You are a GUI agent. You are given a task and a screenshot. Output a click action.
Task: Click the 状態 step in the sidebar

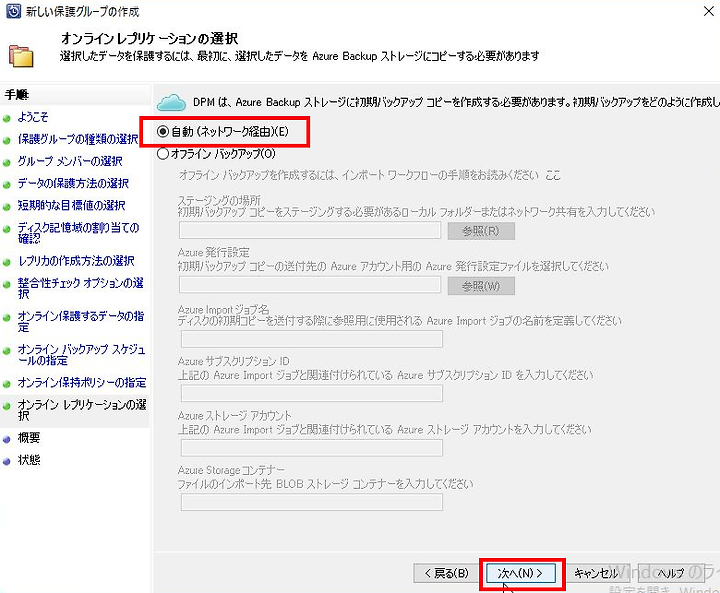[x=28, y=460]
